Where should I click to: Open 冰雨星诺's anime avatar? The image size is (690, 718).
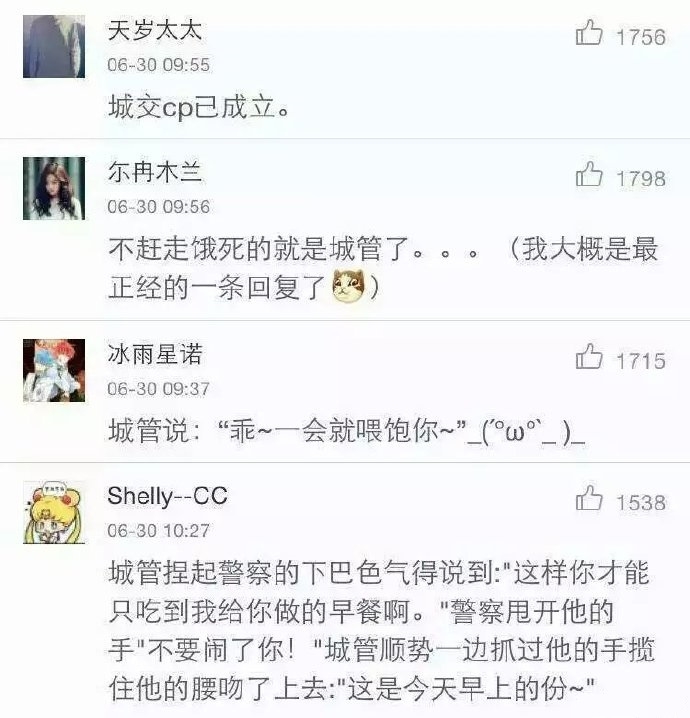click(x=54, y=370)
